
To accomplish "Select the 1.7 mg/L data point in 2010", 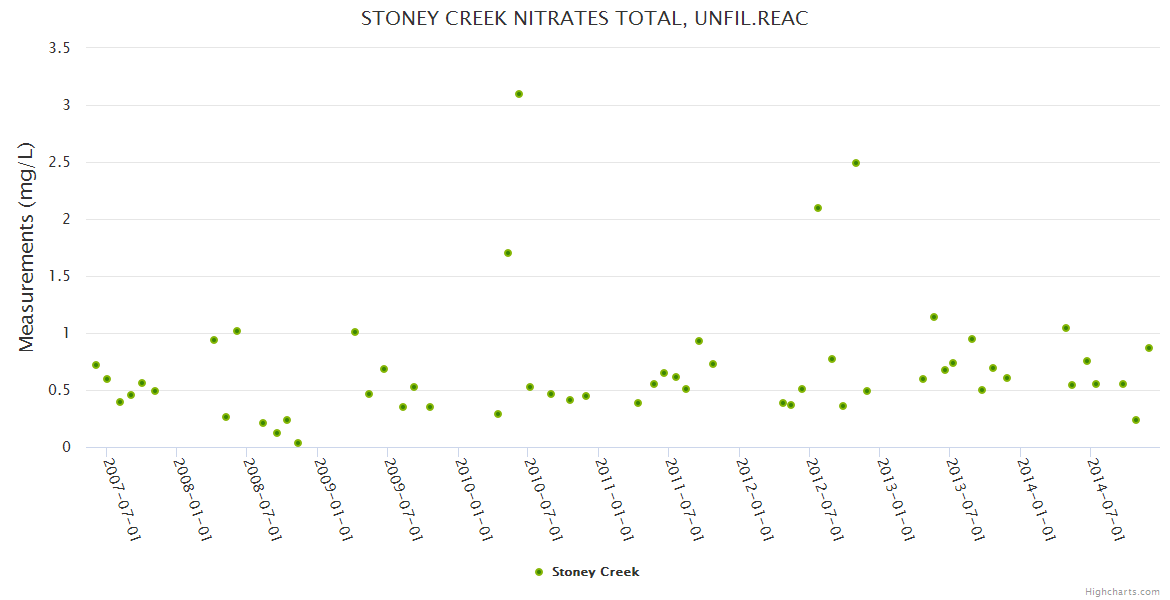I will pyautogui.click(x=508, y=253).
